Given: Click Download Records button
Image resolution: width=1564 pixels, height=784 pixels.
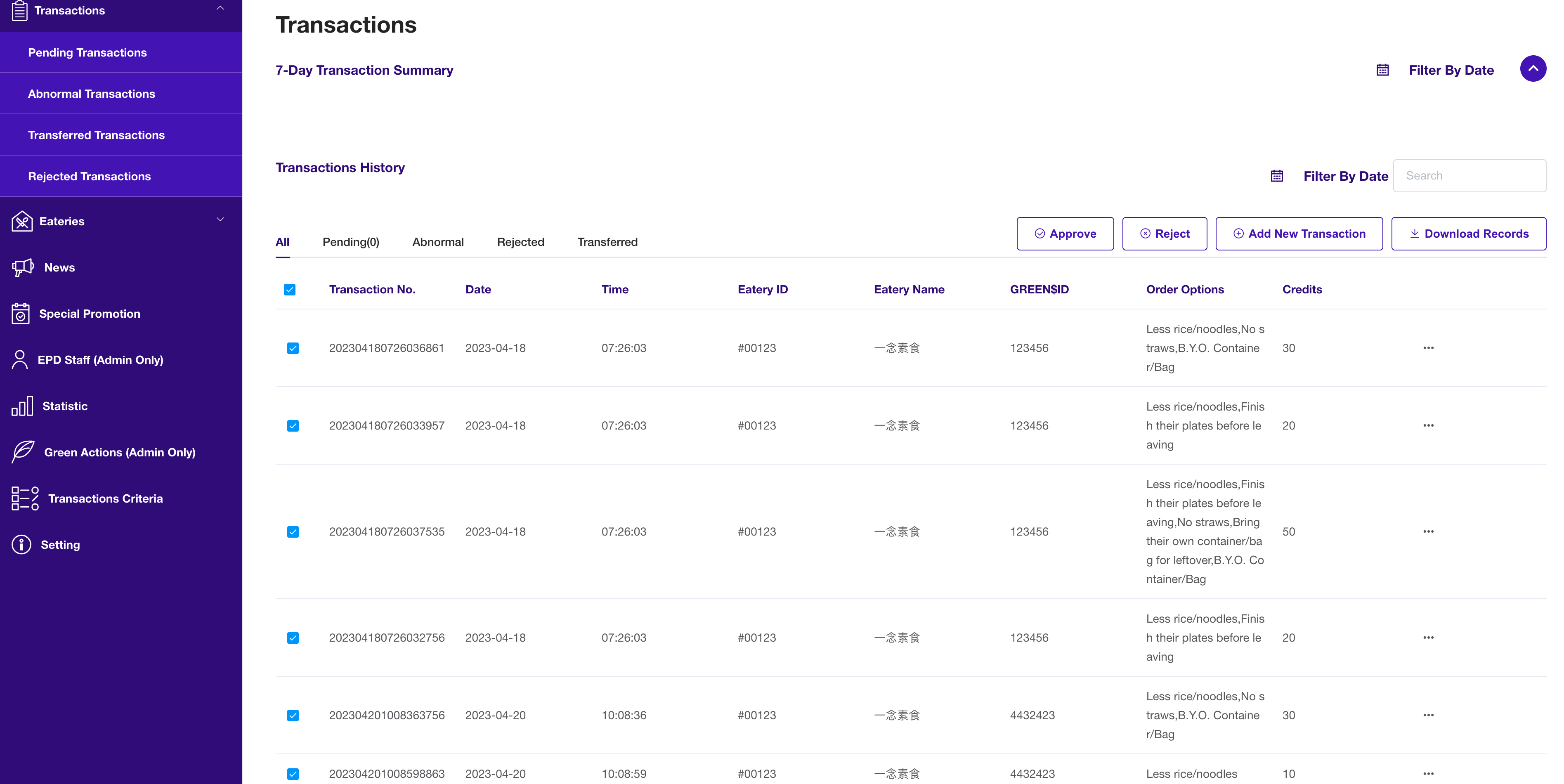Looking at the screenshot, I should [x=1468, y=234].
